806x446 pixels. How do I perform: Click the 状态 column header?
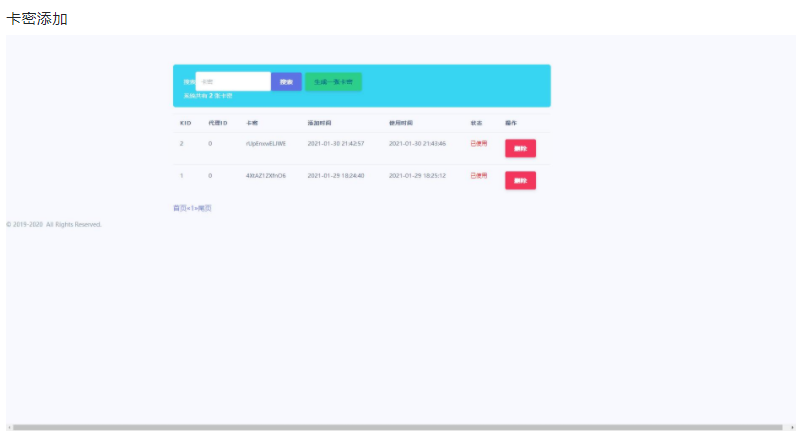[x=476, y=123]
